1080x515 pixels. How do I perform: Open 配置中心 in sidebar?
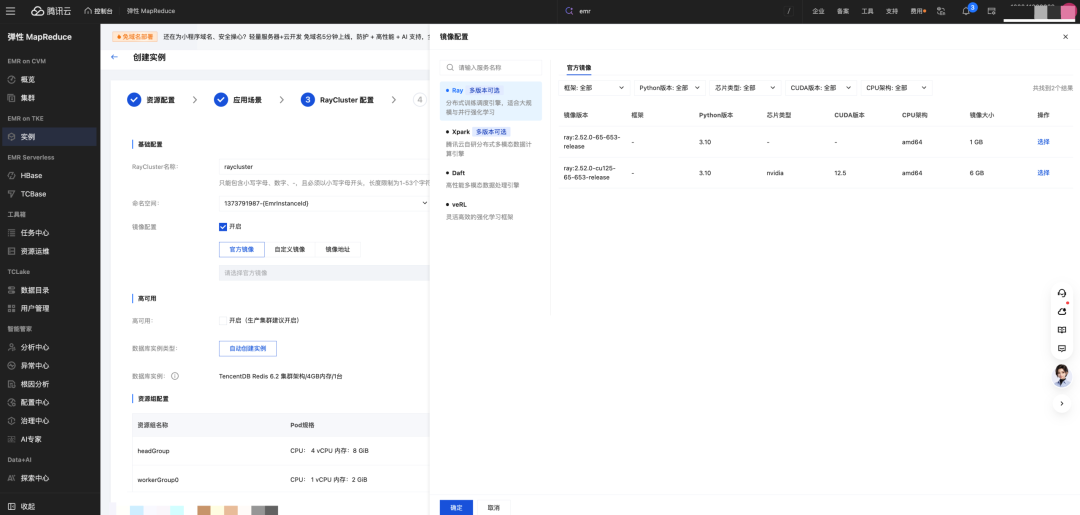click(x=34, y=402)
